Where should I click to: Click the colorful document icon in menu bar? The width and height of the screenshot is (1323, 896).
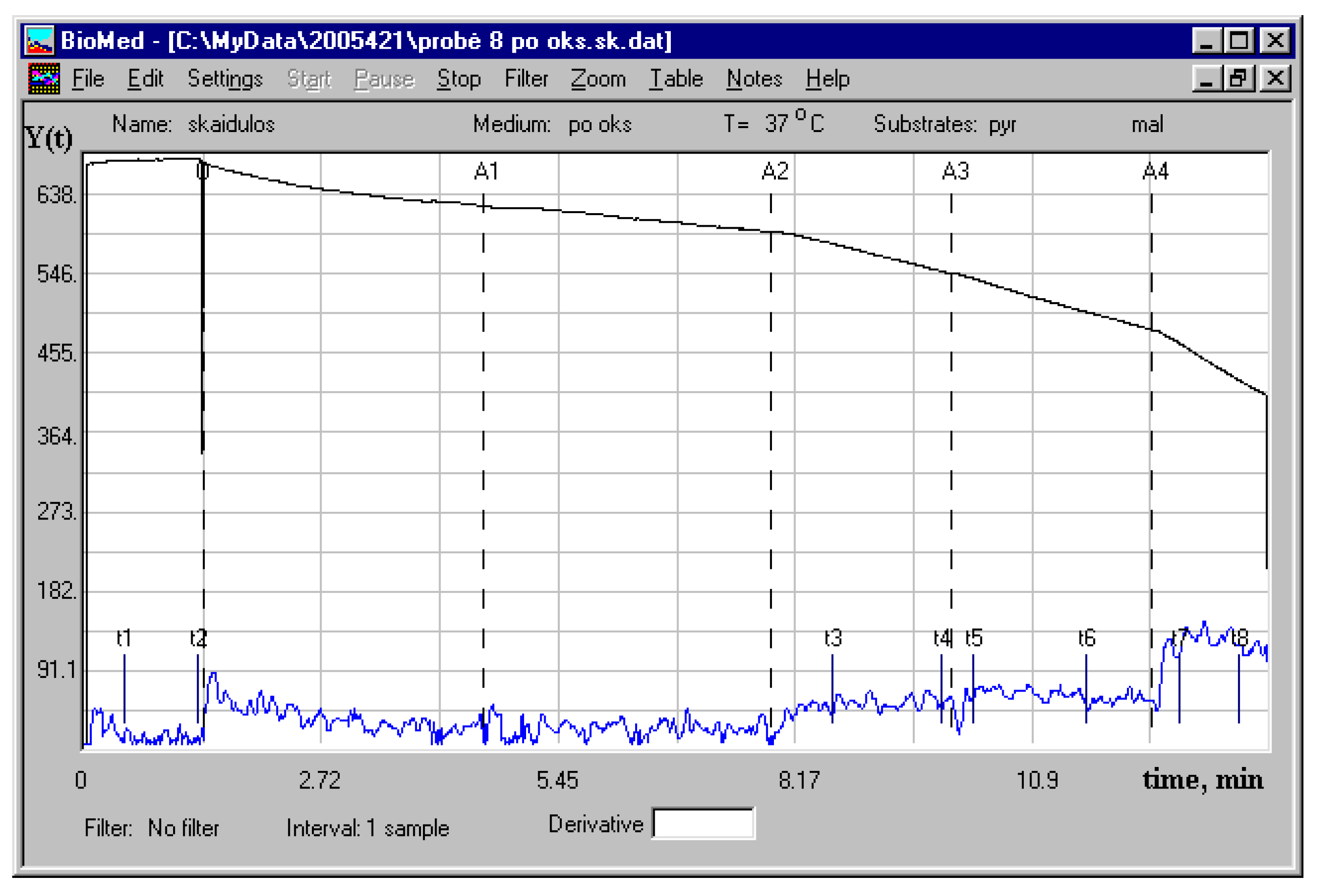44,79
